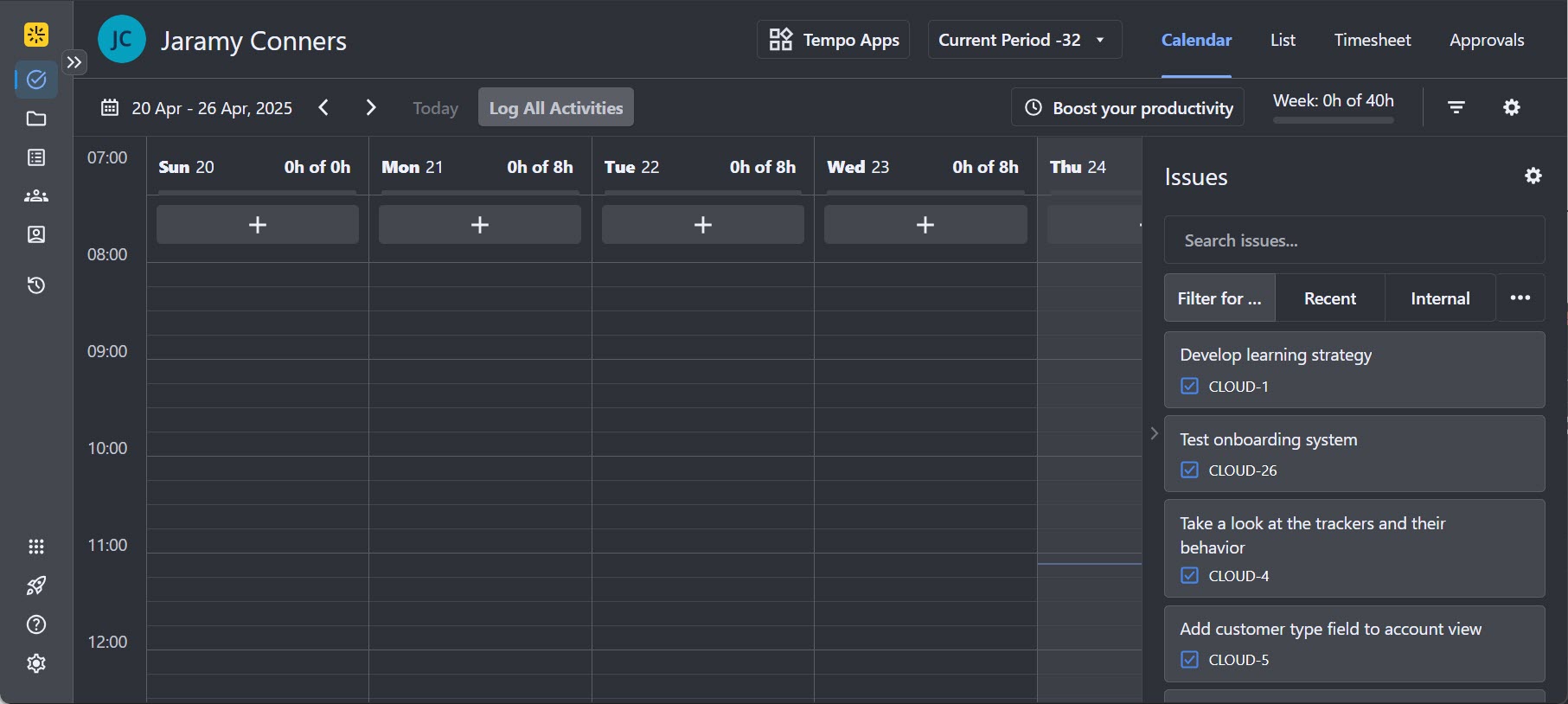
Task: Open the calendar date picker icon
Action: click(x=110, y=107)
